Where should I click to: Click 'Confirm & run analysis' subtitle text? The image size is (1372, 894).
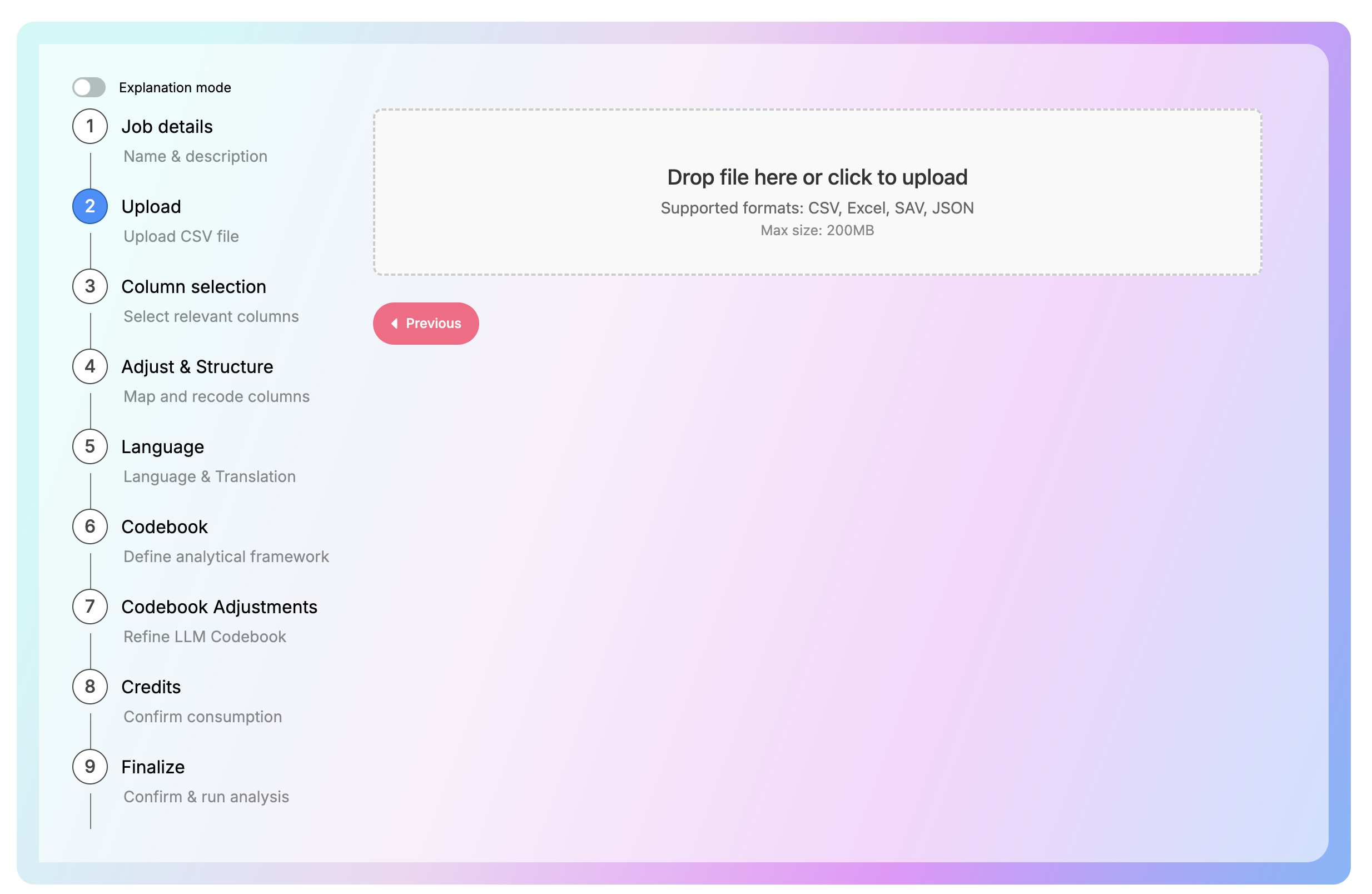[x=206, y=797]
